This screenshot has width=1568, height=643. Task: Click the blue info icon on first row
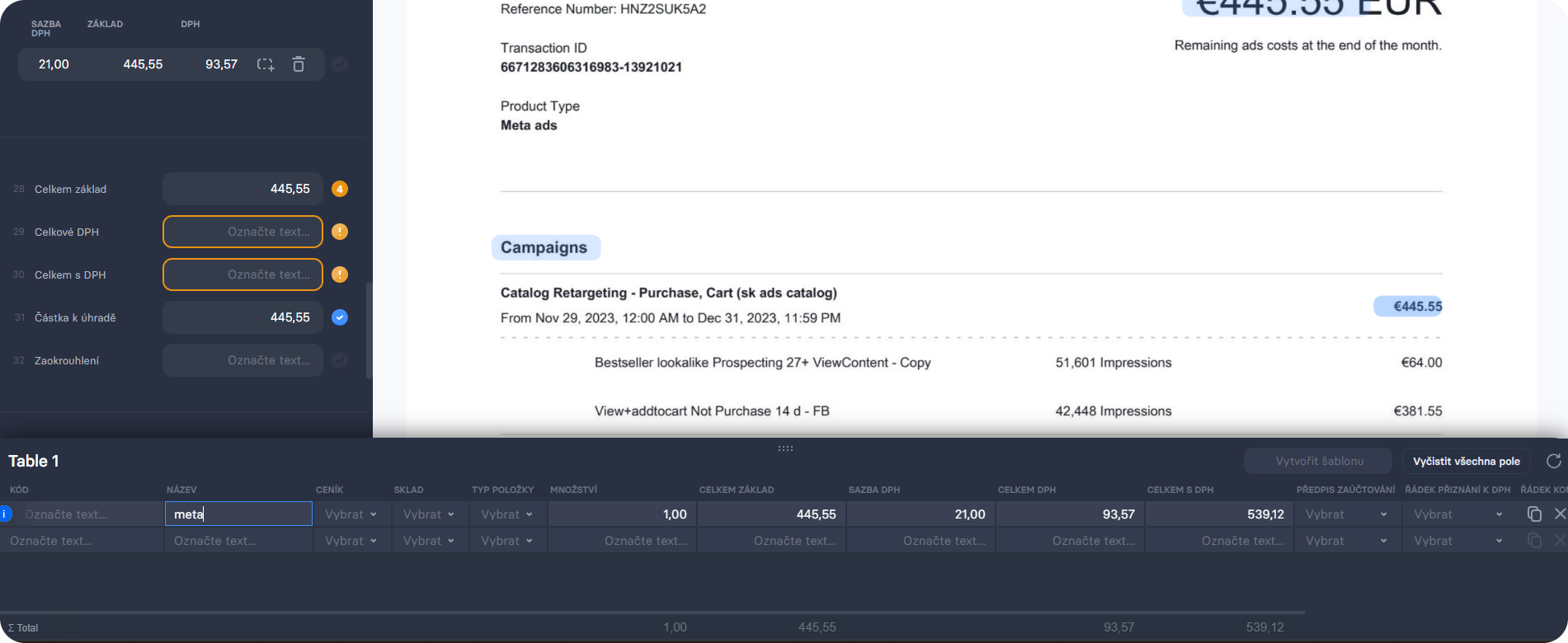(x=6, y=514)
